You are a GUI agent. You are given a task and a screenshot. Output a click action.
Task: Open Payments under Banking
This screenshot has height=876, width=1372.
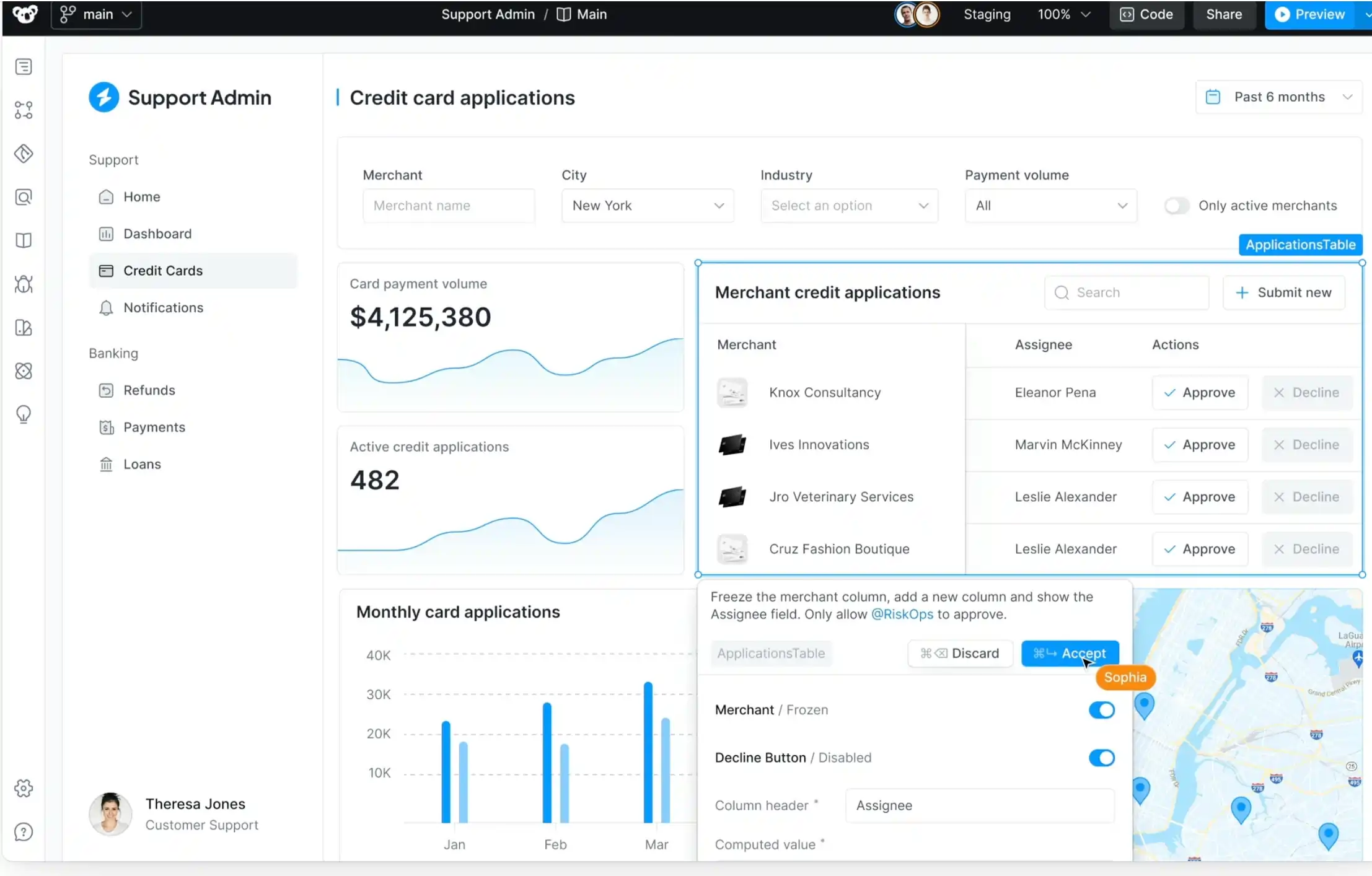[x=193, y=427]
